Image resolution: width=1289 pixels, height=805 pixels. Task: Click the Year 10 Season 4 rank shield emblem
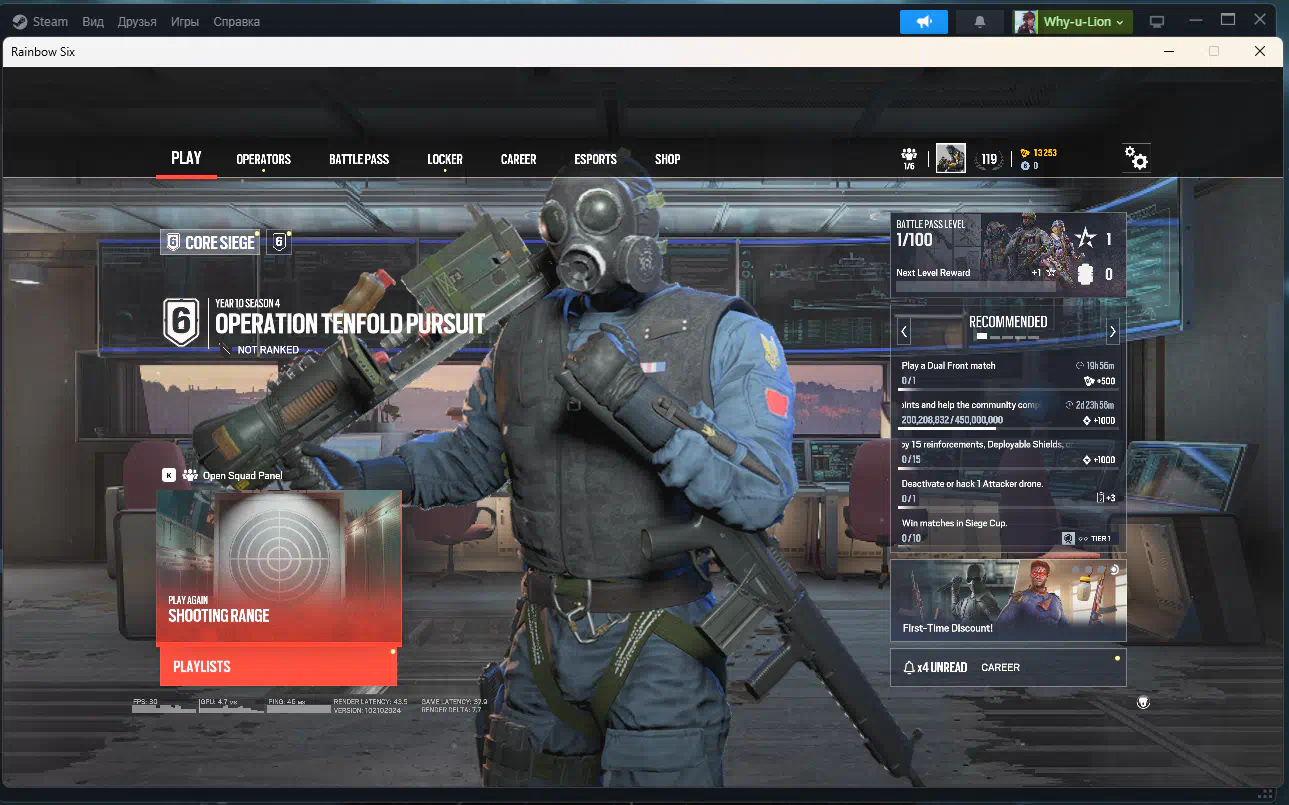(x=181, y=322)
